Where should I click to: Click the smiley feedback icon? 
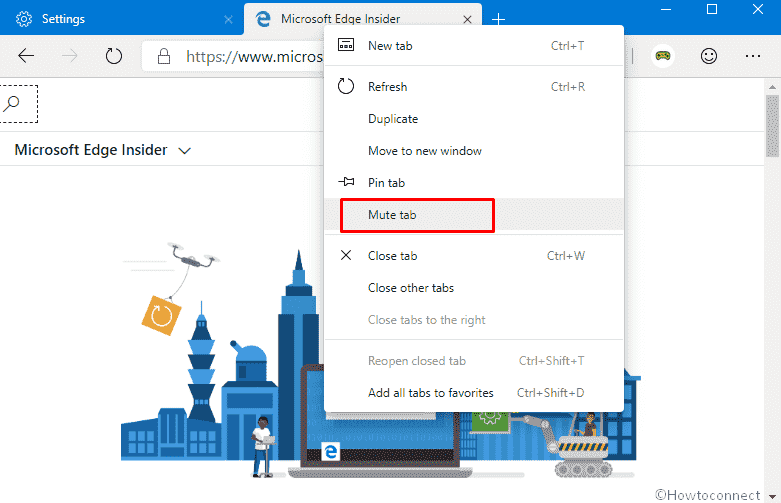point(708,56)
